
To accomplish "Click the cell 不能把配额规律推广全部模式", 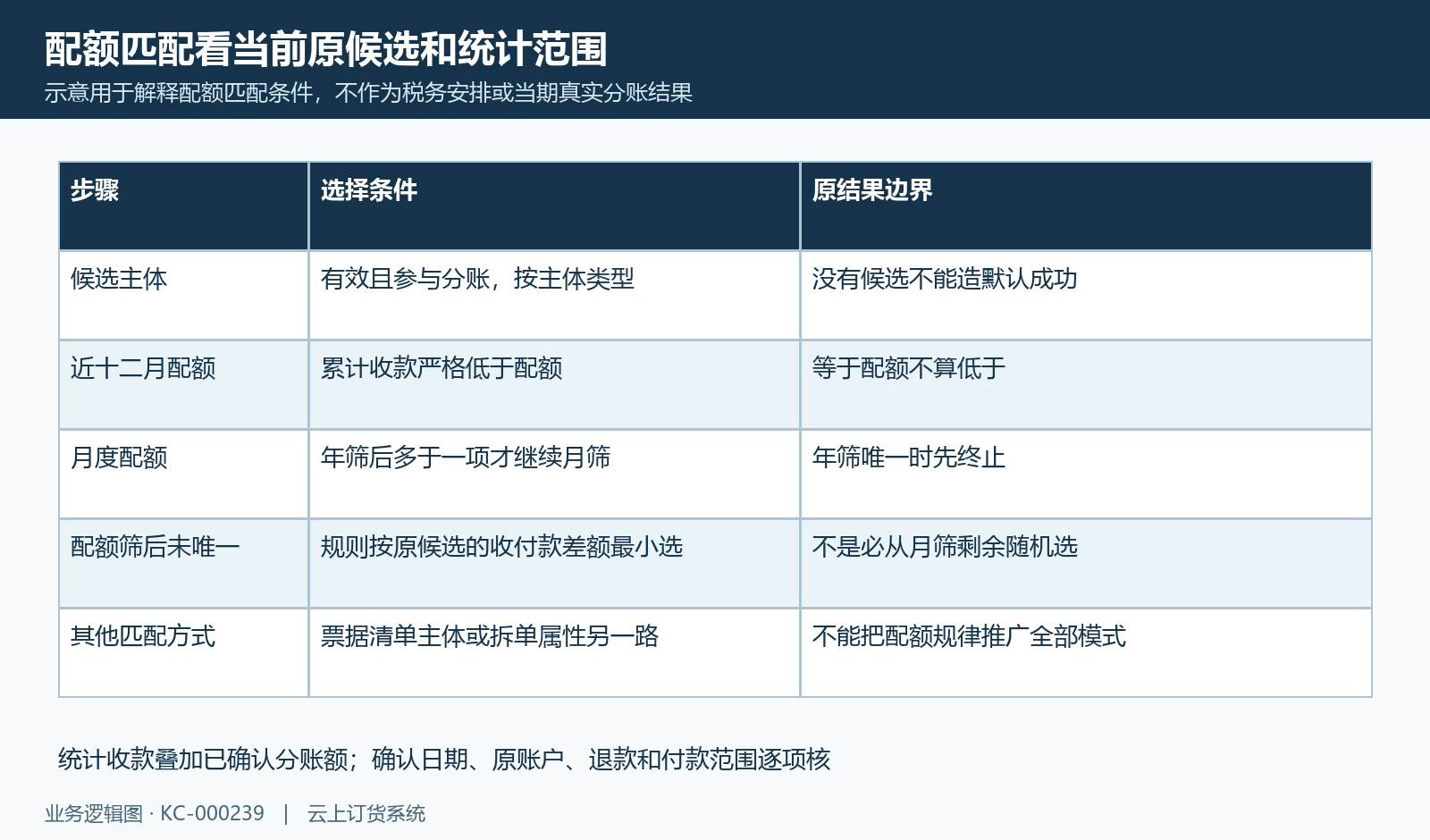I will tap(1086, 652).
